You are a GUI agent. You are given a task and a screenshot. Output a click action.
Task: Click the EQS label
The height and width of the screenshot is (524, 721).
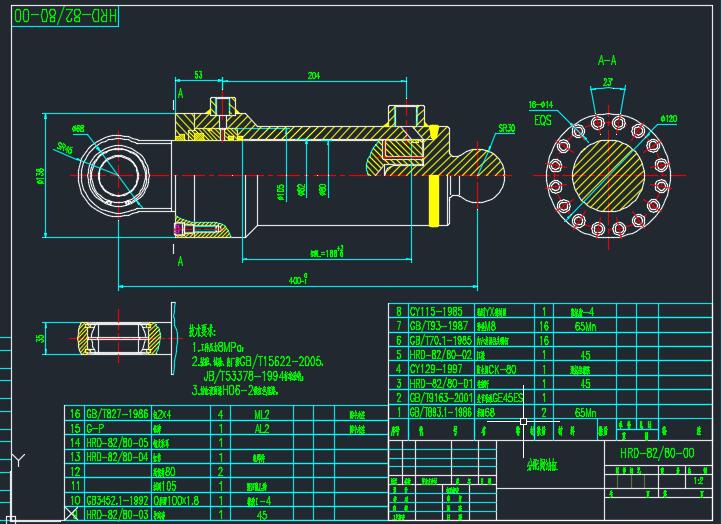[x=543, y=120]
